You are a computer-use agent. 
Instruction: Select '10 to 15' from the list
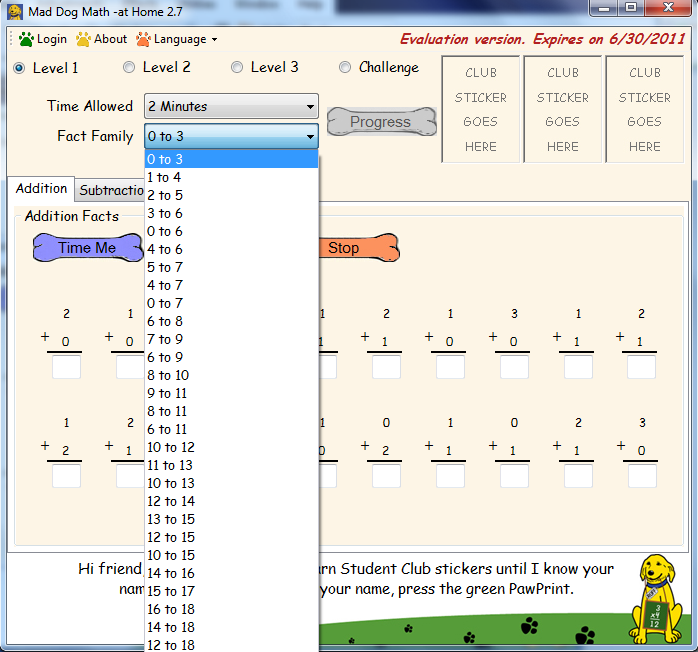[x=231, y=555]
